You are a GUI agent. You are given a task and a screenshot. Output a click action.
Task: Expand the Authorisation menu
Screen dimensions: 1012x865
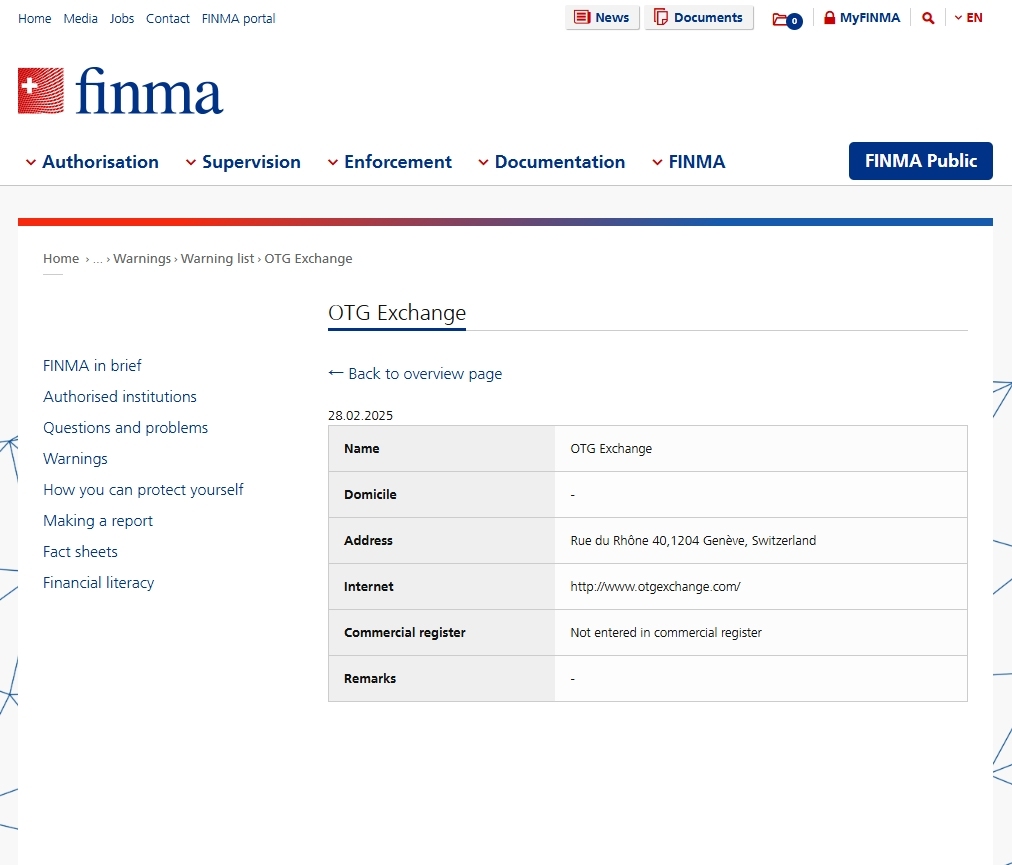(92, 162)
